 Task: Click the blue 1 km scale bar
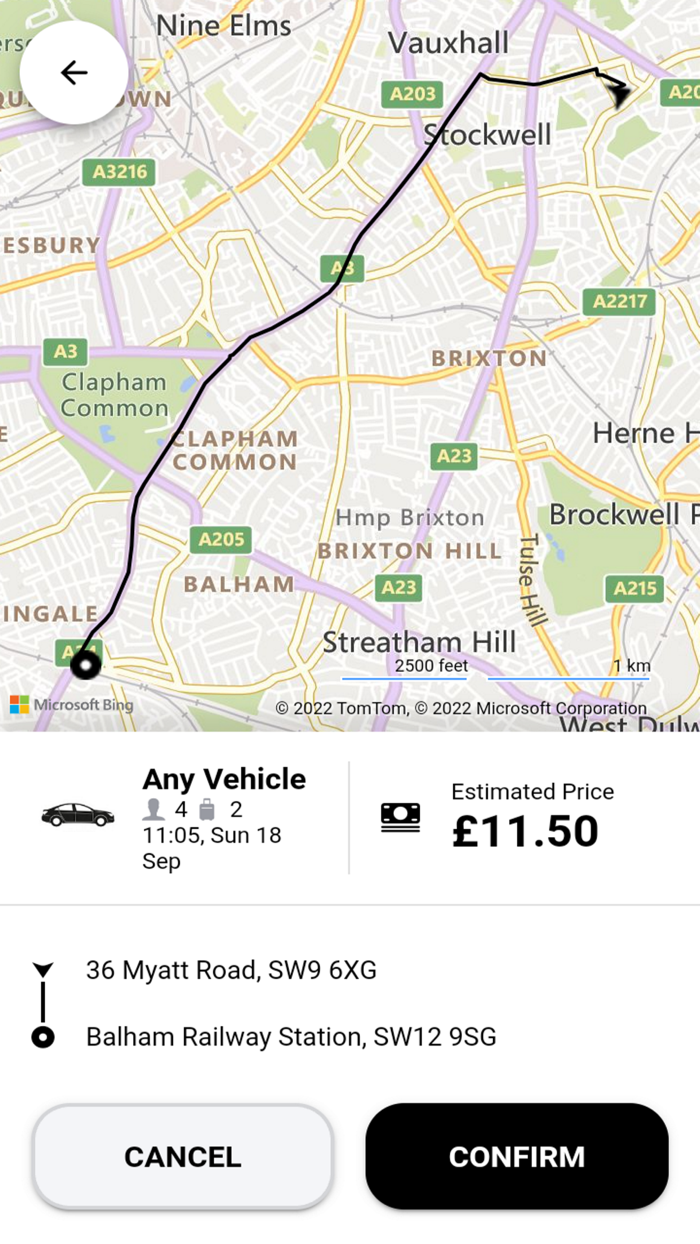568,680
